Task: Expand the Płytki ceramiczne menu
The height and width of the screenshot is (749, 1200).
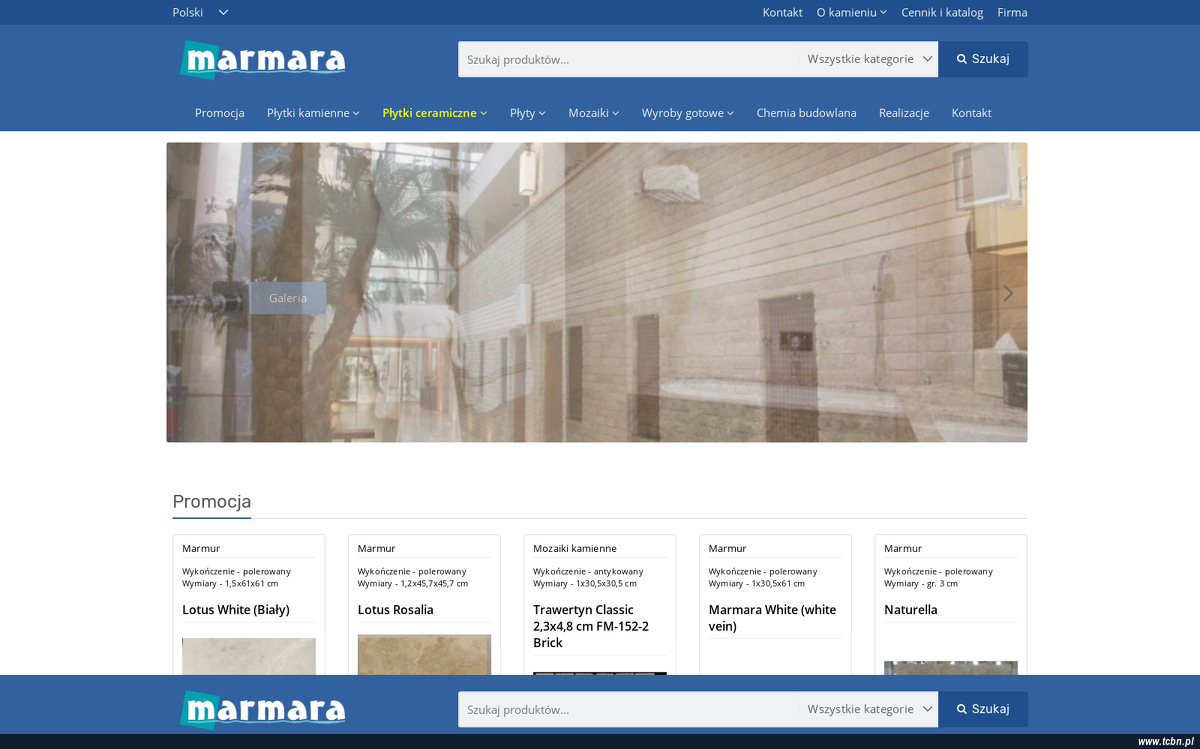Action: [435, 113]
